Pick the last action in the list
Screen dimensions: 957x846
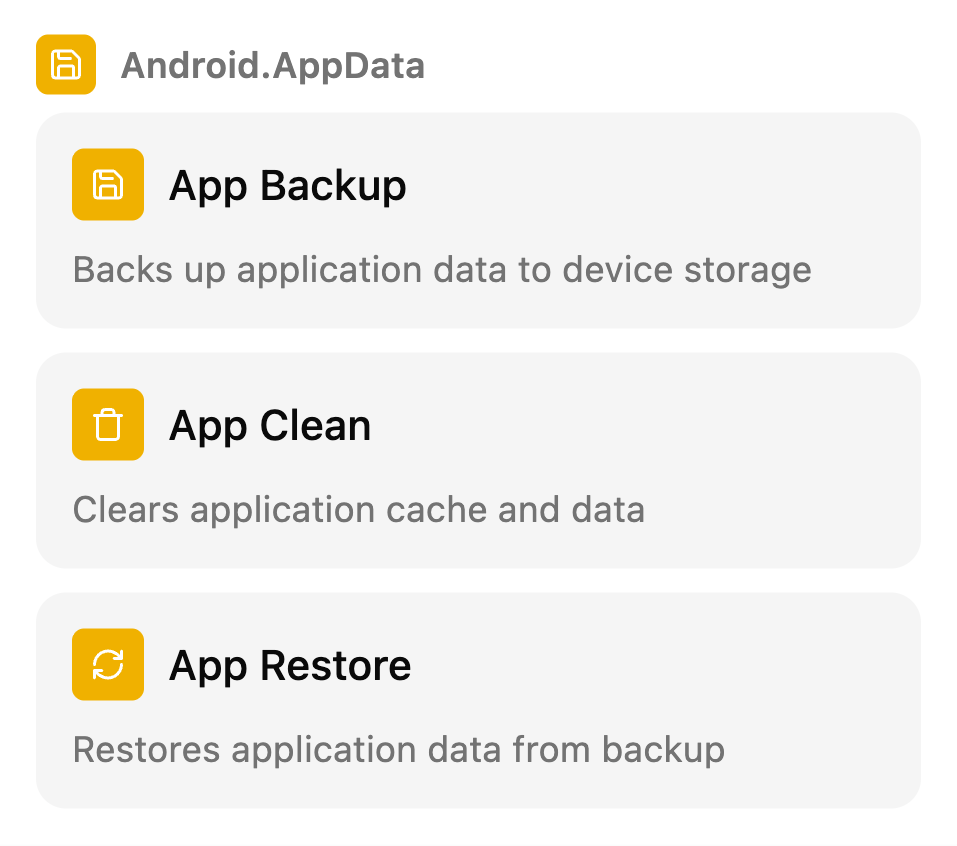click(478, 700)
